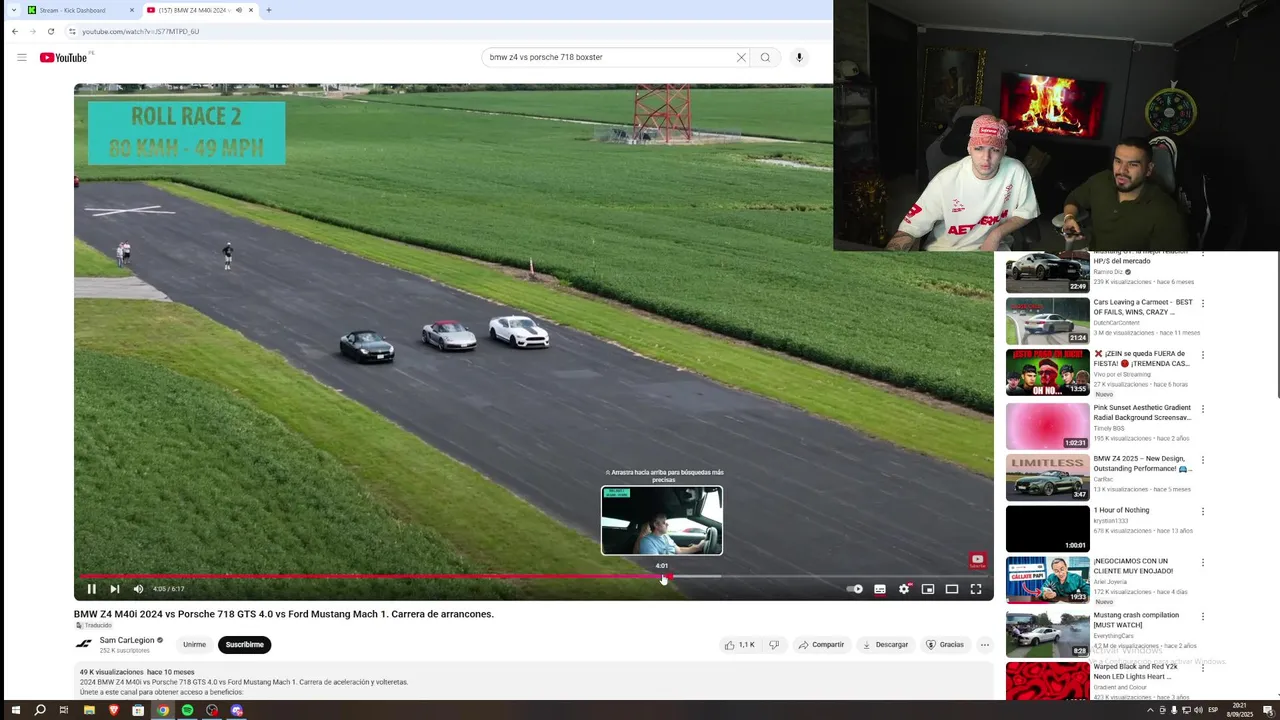This screenshot has width=1280, height=720.
Task: Open options for 1 Hour of Nothing
Action: click(1202, 512)
